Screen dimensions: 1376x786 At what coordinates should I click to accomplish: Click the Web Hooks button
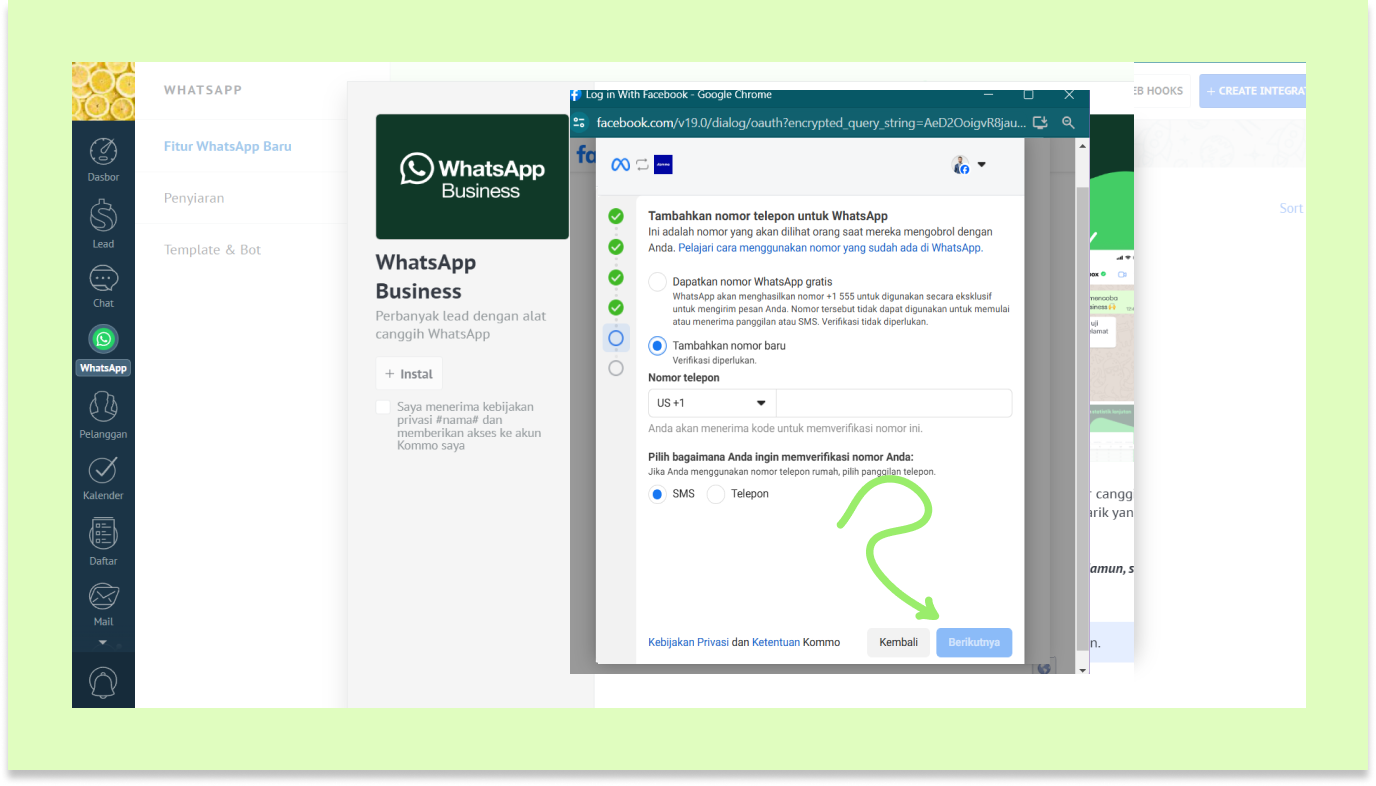pyautogui.click(x=1160, y=90)
